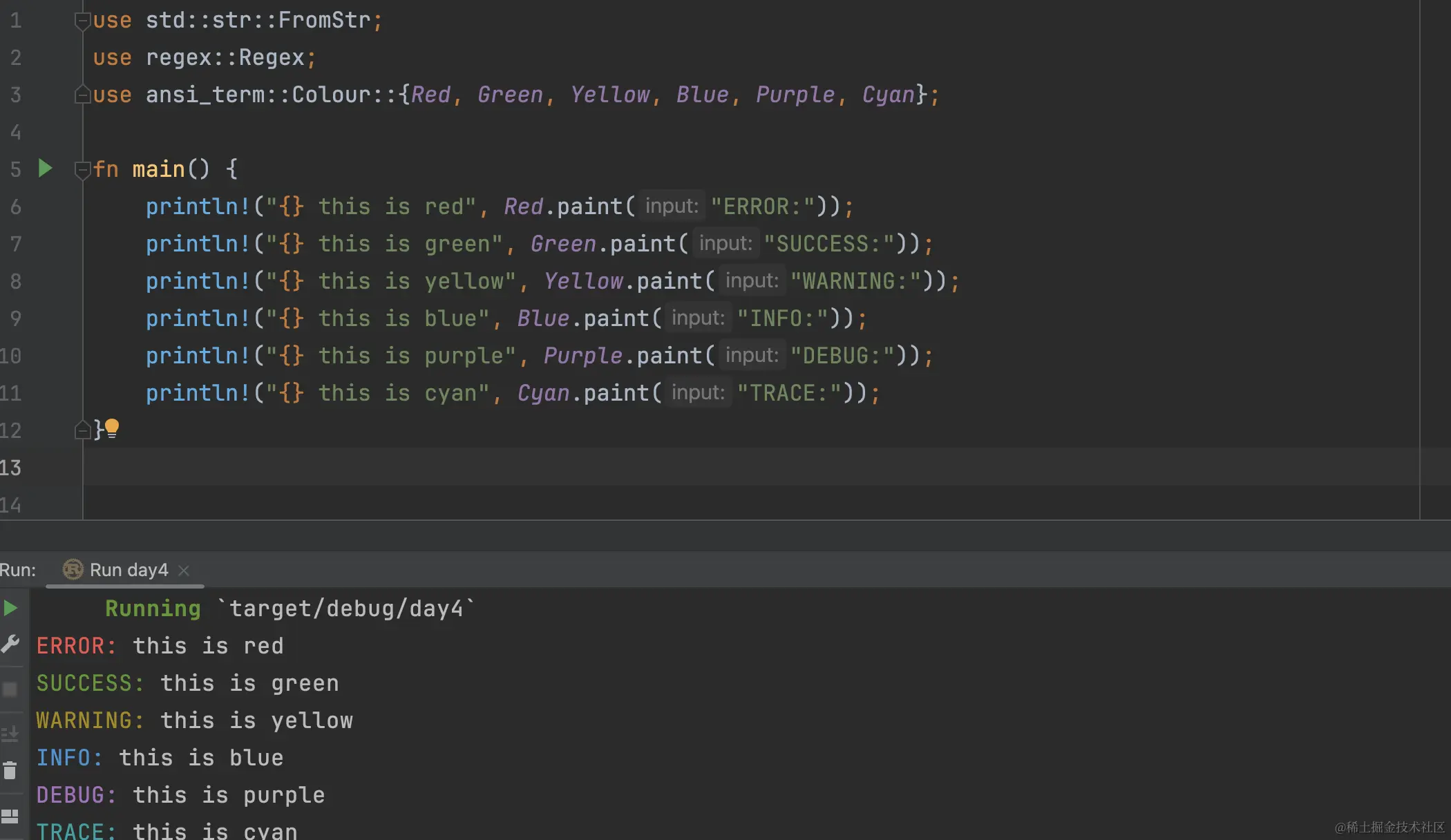Viewport: 1451px width, 840px height.
Task: Click line number 13 in the gutter
Action: click(11, 468)
